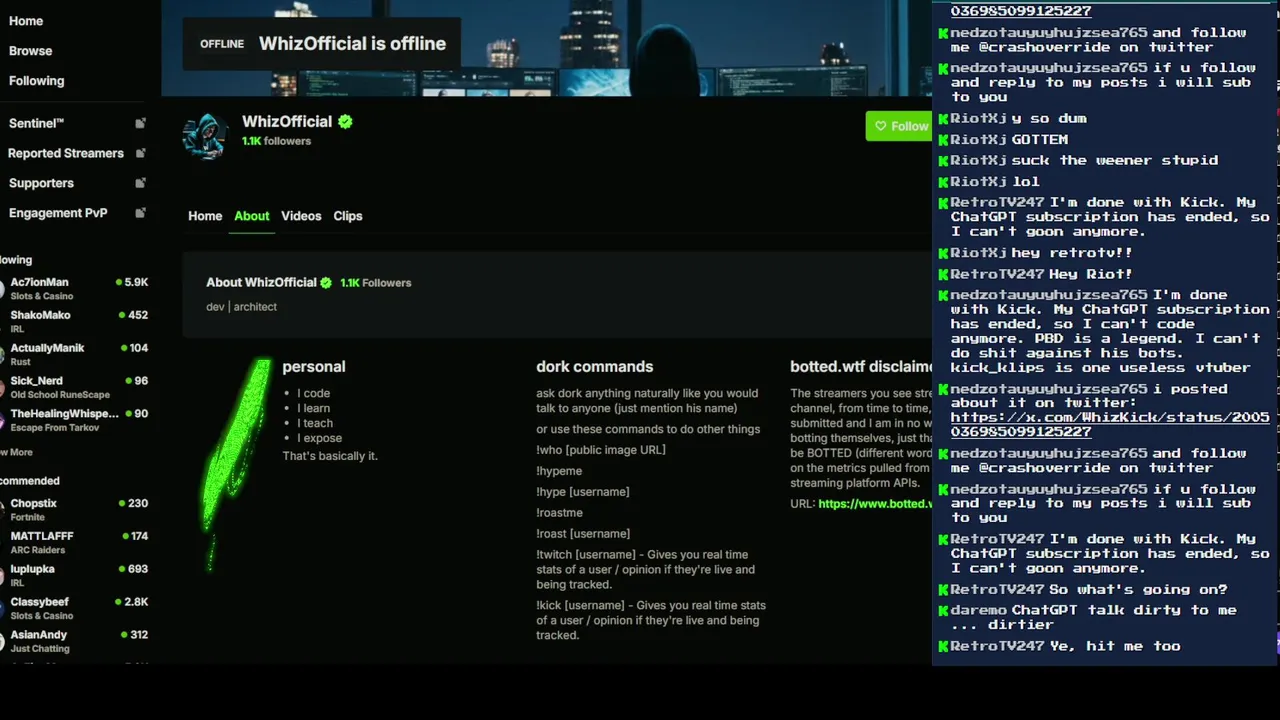Click Kick badge beside RiotXj 'lol' message
Screen dimensions: 1280x720
pyautogui.click(x=942, y=182)
